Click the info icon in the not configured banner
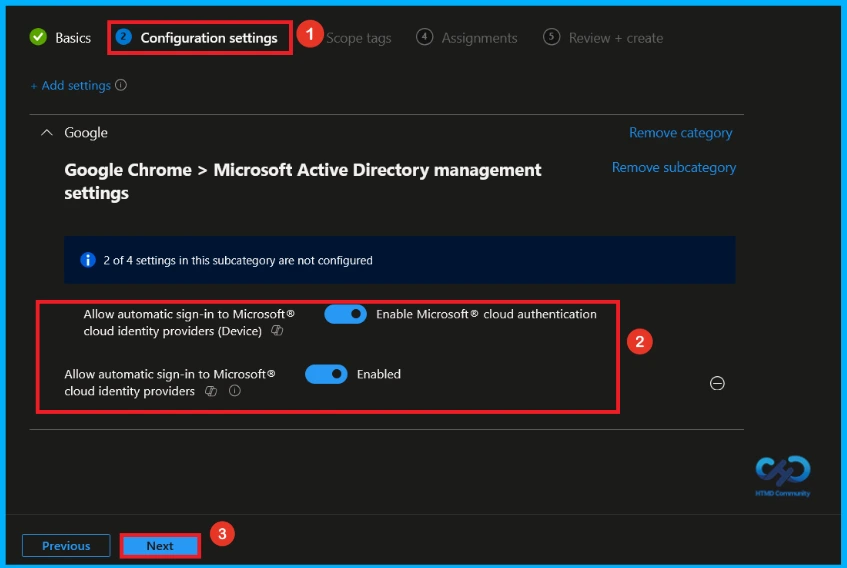 pyautogui.click(x=88, y=260)
